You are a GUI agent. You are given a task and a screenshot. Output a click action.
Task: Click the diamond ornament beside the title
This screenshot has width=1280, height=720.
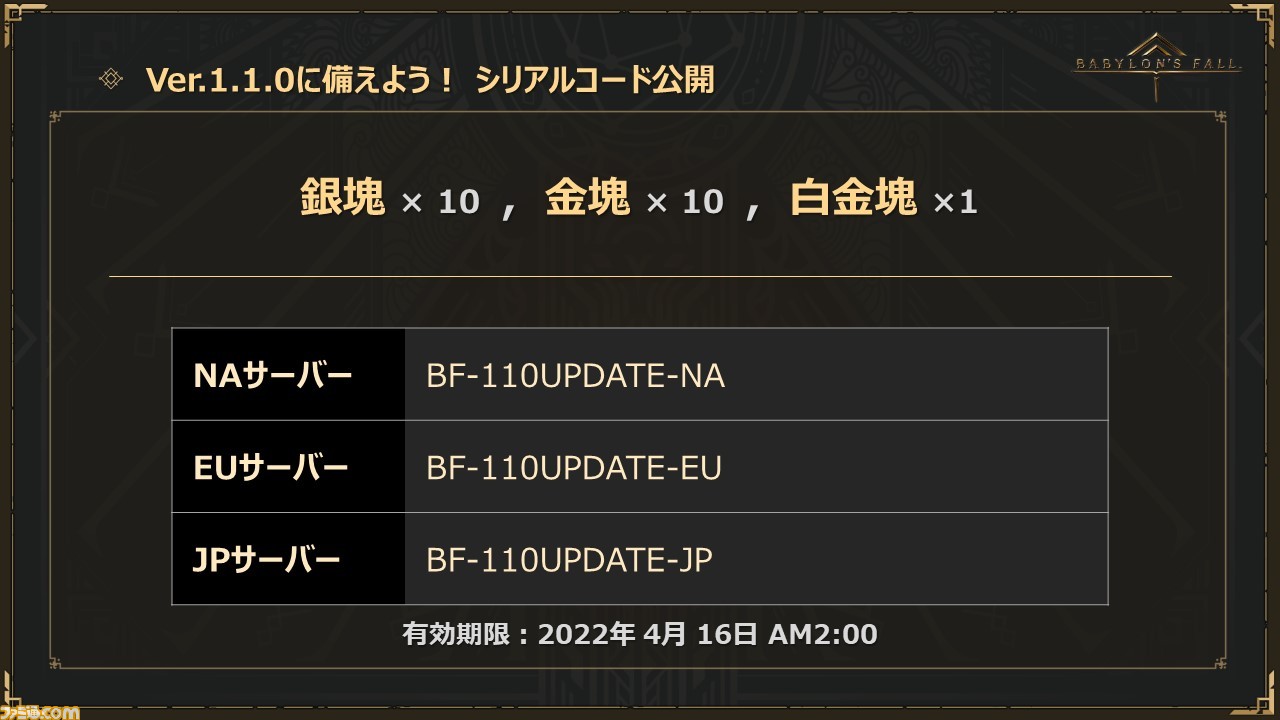[x=111, y=80]
